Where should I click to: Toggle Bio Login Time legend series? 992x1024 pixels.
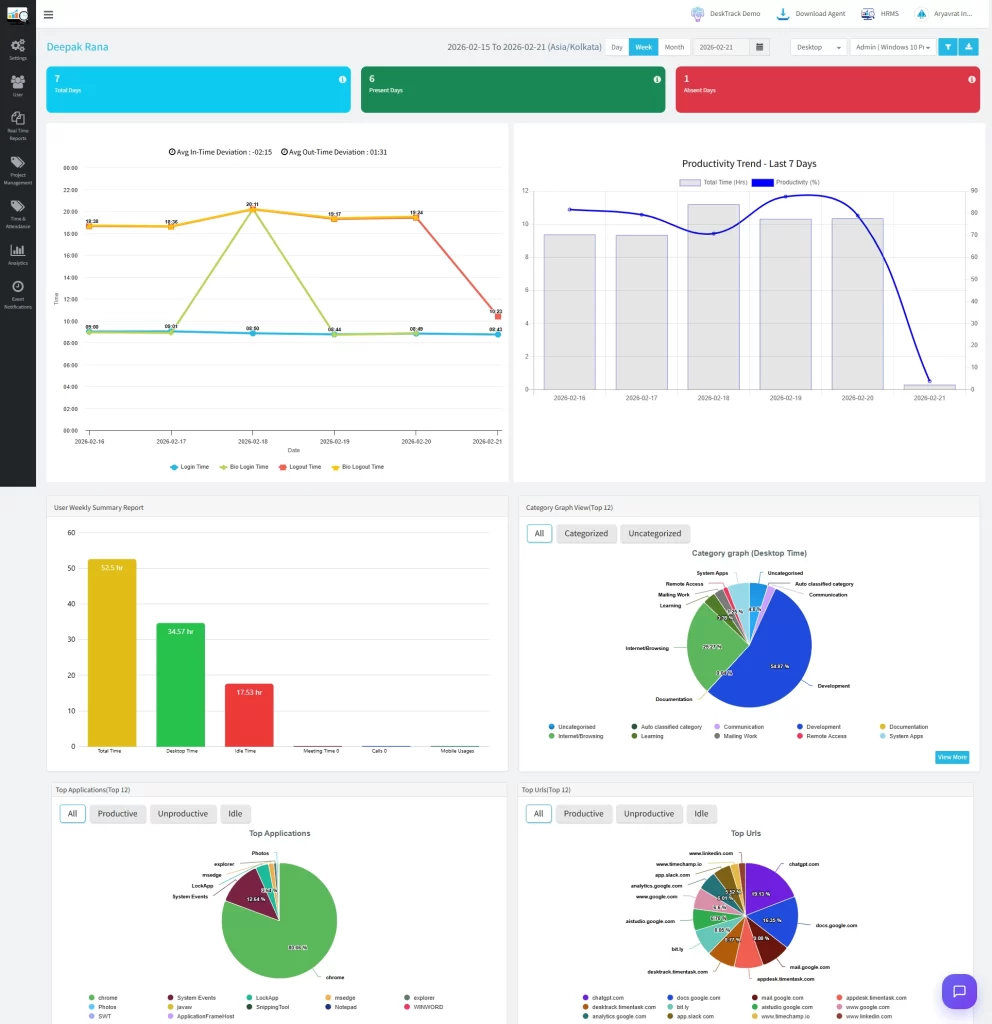click(244, 467)
